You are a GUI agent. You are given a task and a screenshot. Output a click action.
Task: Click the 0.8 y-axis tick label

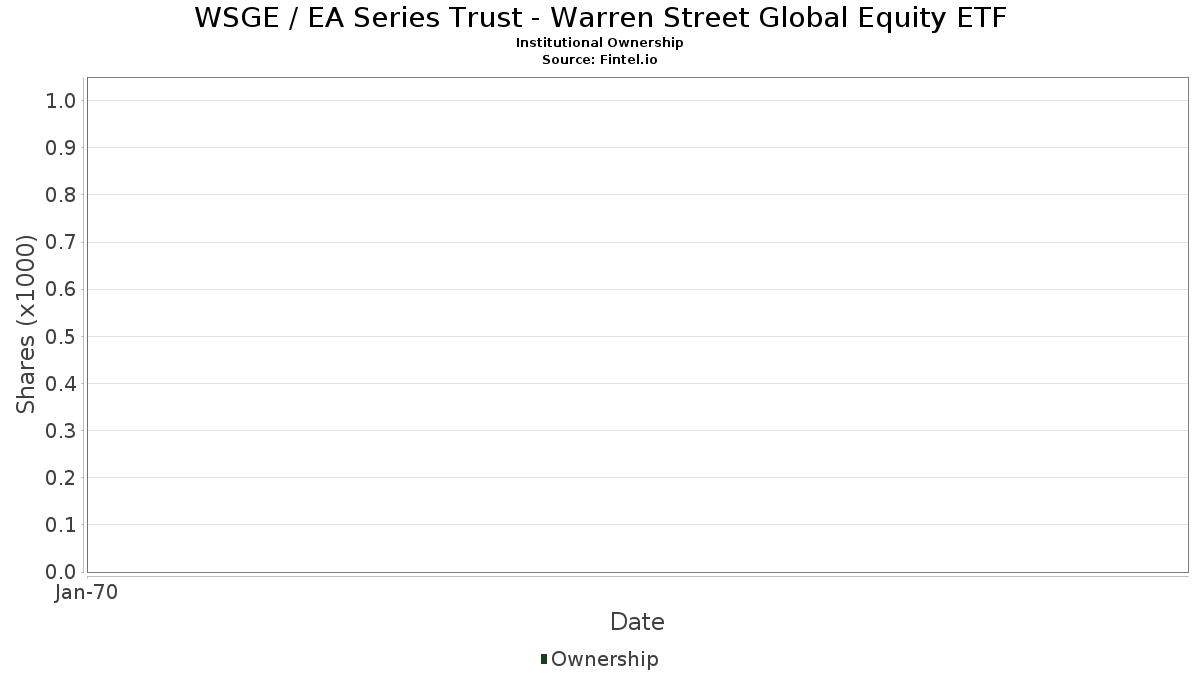pyautogui.click(x=61, y=195)
